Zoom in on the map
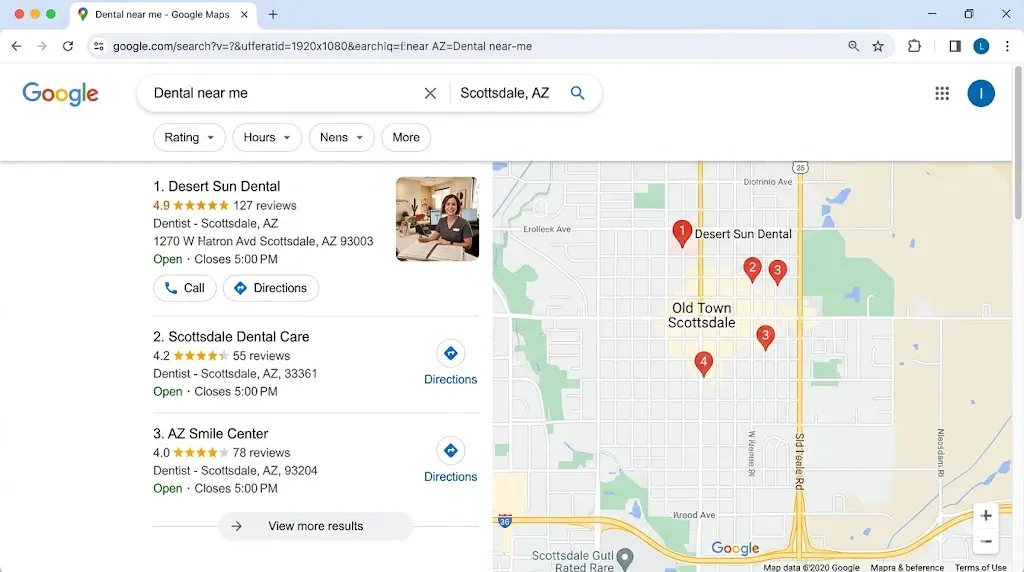This screenshot has height=572, width=1024. pos(986,516)
